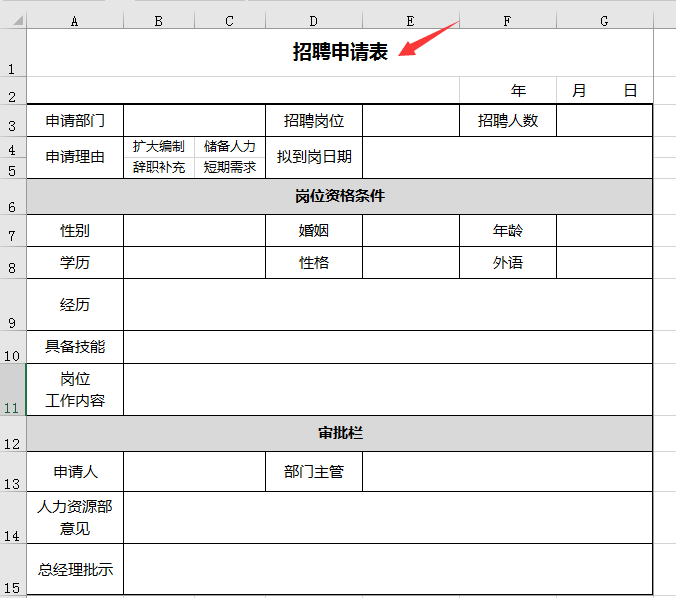
Task: Select column F header
Action: [x=508, y=21]
